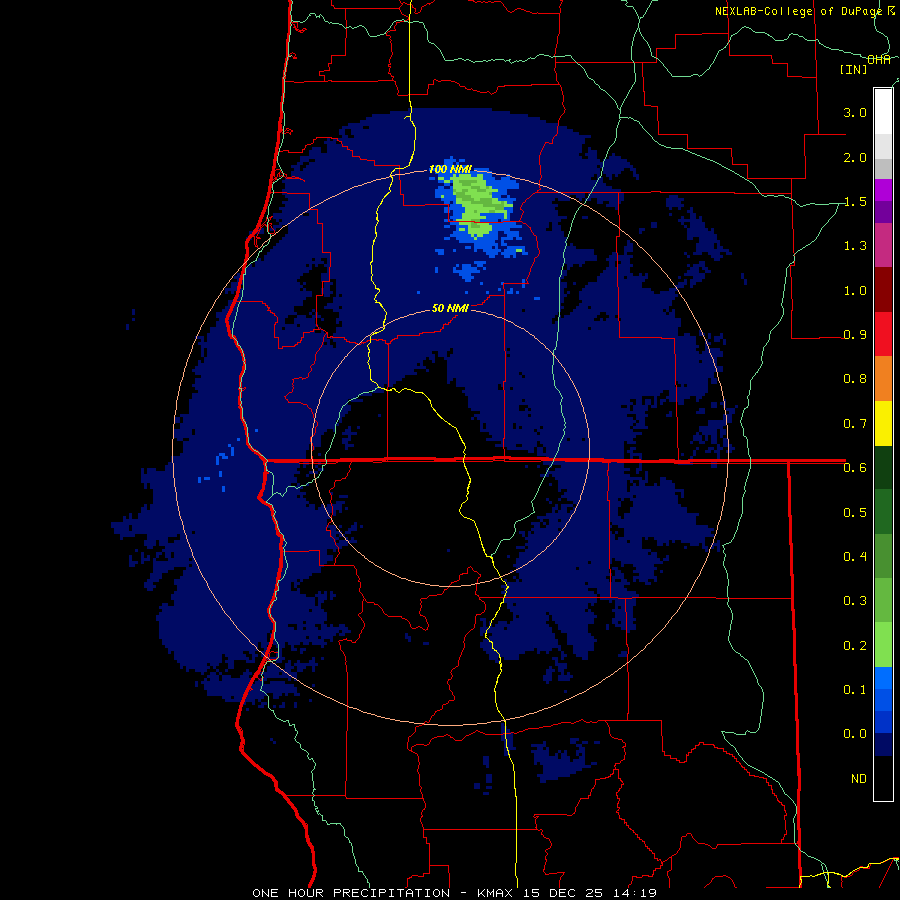Pick the white swatch atop the legend
This screenshot has height=900, width=900.
pos(883,111)
